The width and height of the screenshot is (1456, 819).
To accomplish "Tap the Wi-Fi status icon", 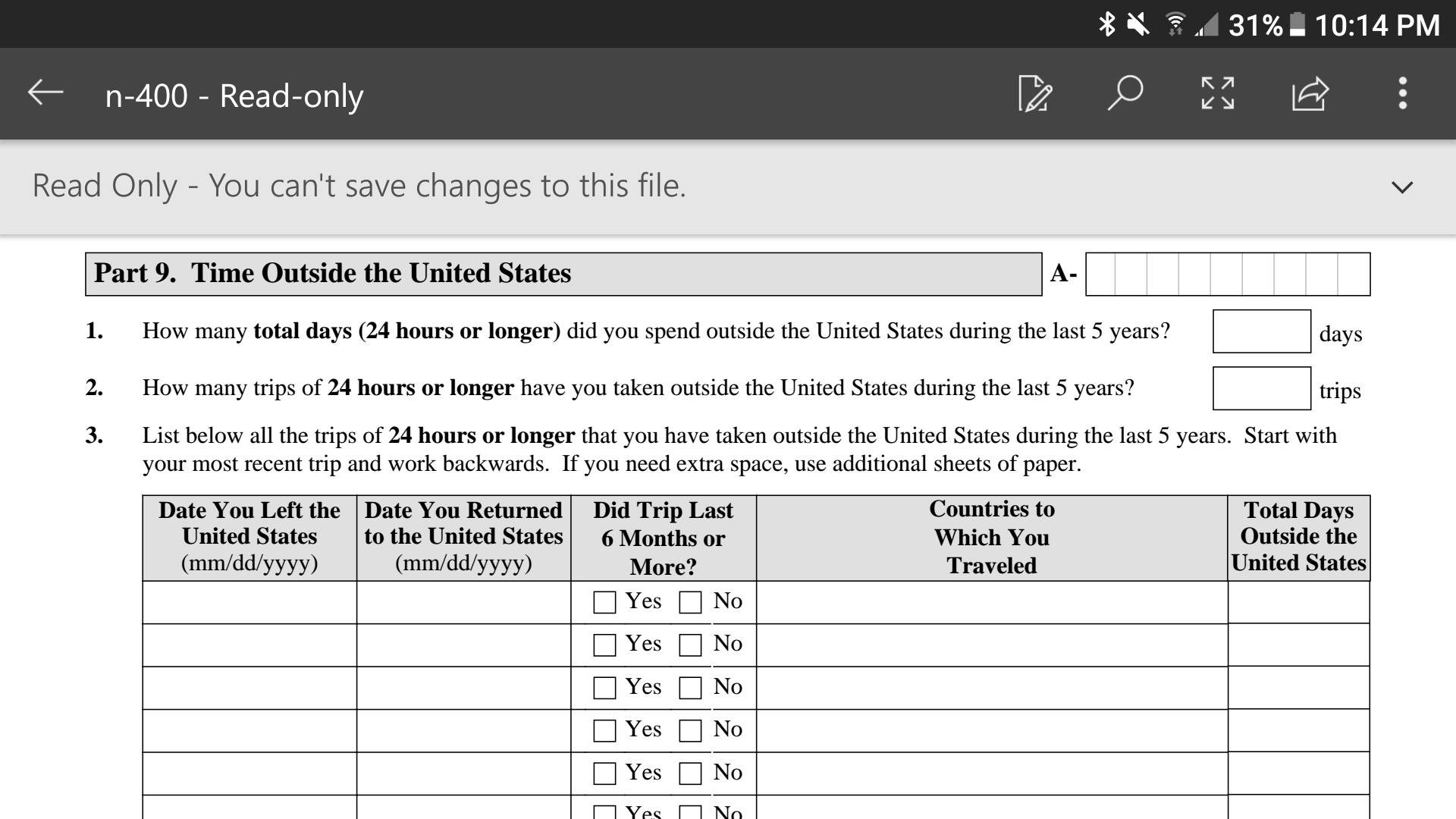I will 1175,25.
